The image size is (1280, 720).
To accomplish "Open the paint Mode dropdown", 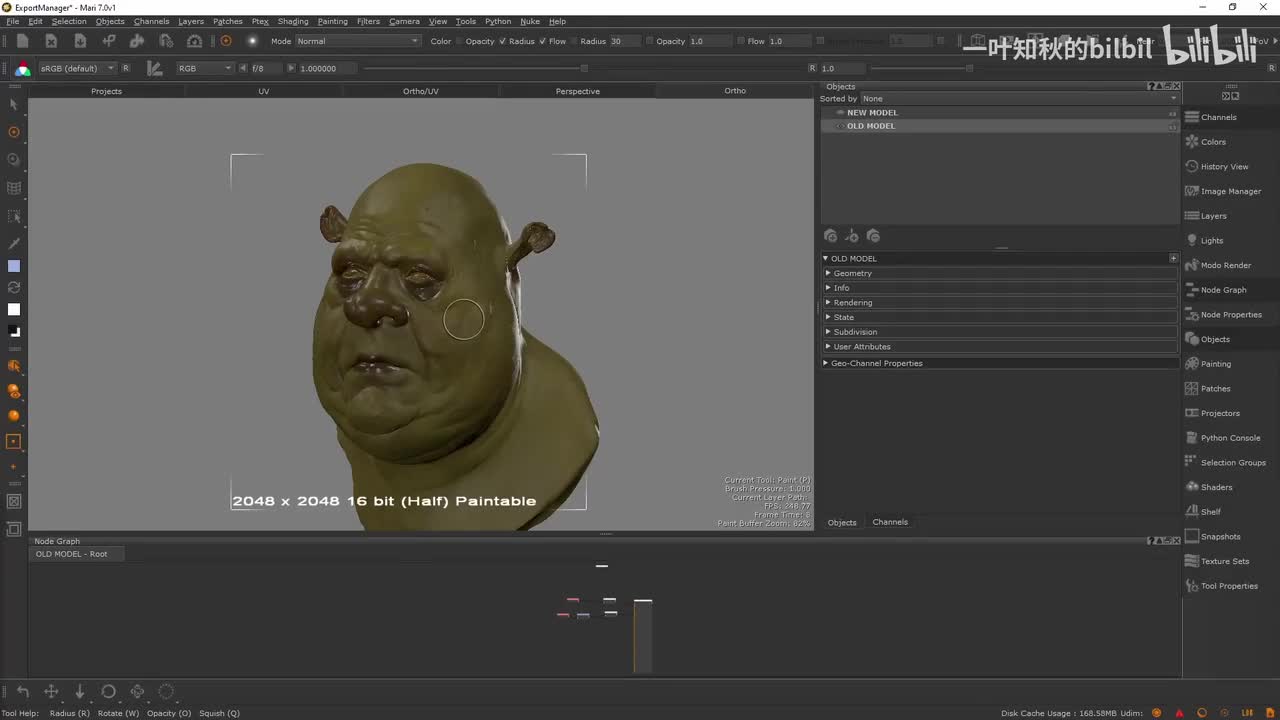I will tap(357, 41).
